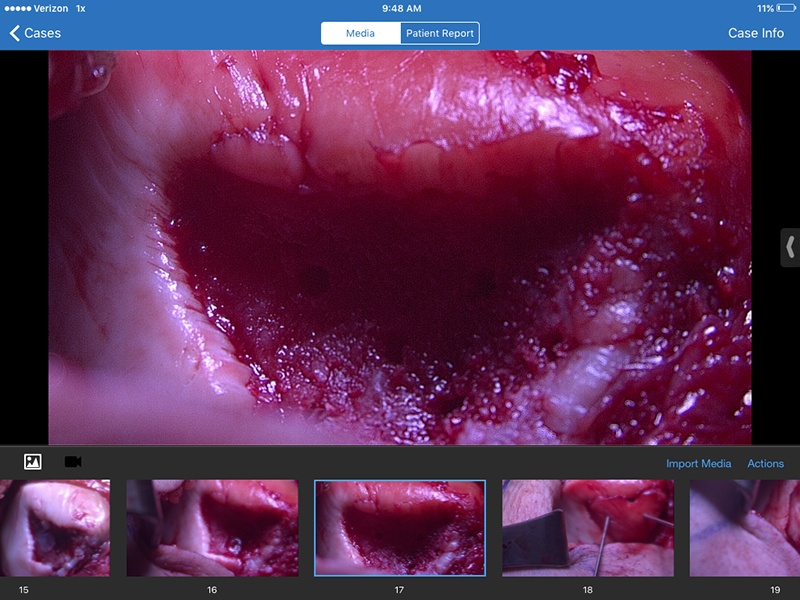Show videos with the camera filter icon
800x600 pixels.
tap(73, 462)
